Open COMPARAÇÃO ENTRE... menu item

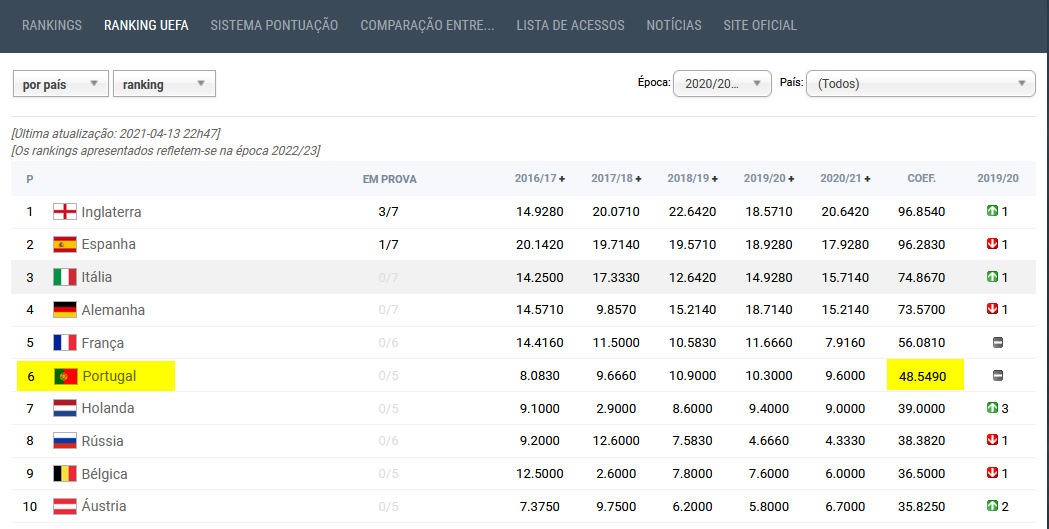point(427,25)
